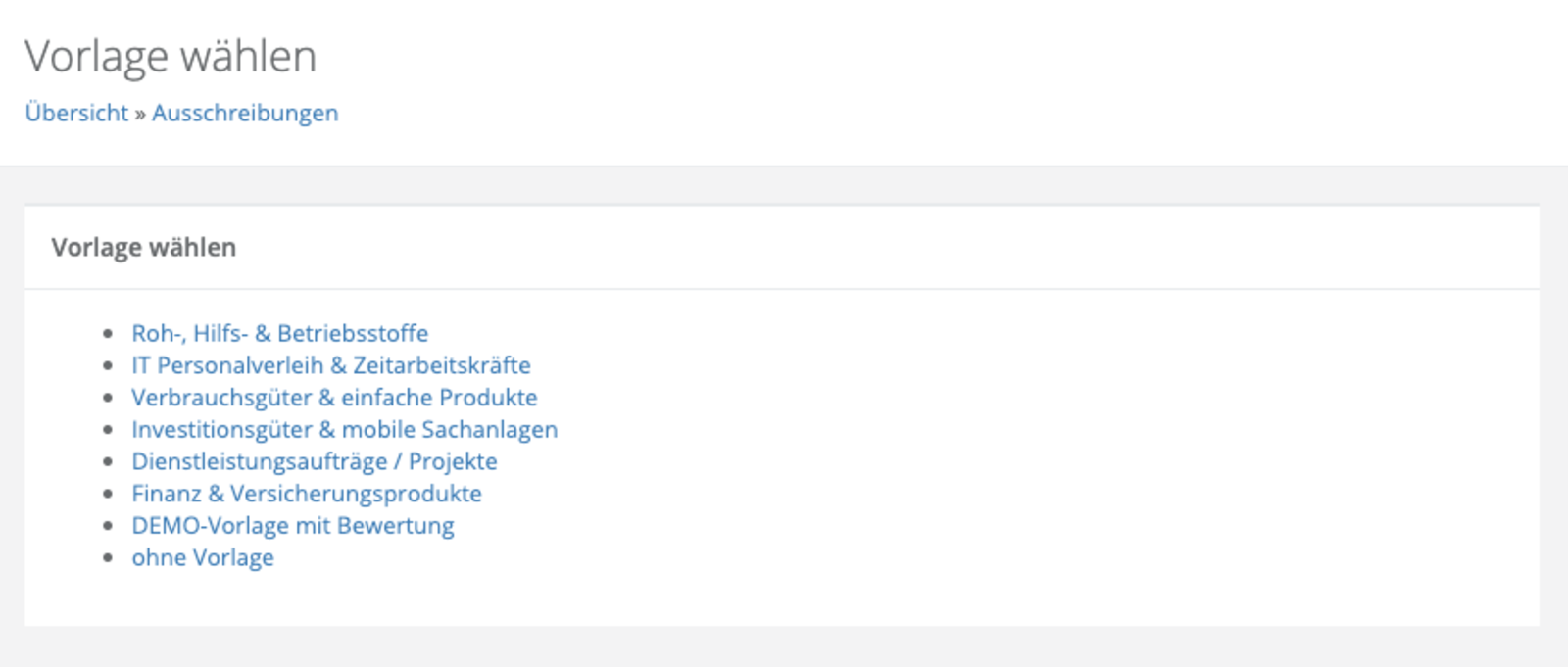Image resolution: width=1568 pixels, height=667 pixels.
Task: Open Investitionsgüter & mobile Sachanlagen template
Action: [344, 429]
